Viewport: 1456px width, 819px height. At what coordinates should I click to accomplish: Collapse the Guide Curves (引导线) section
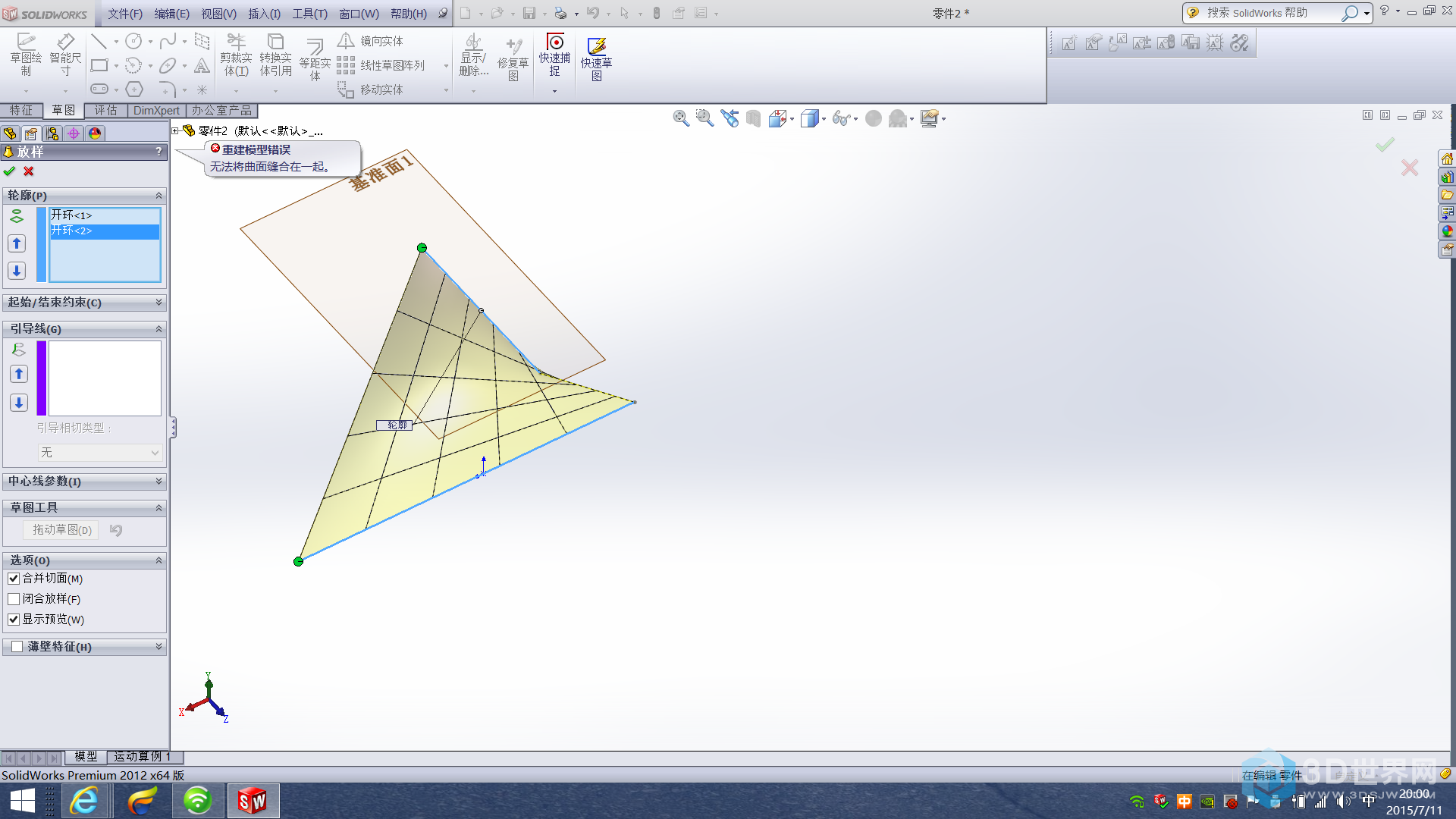pyautogui.click(x=158, y=329)
